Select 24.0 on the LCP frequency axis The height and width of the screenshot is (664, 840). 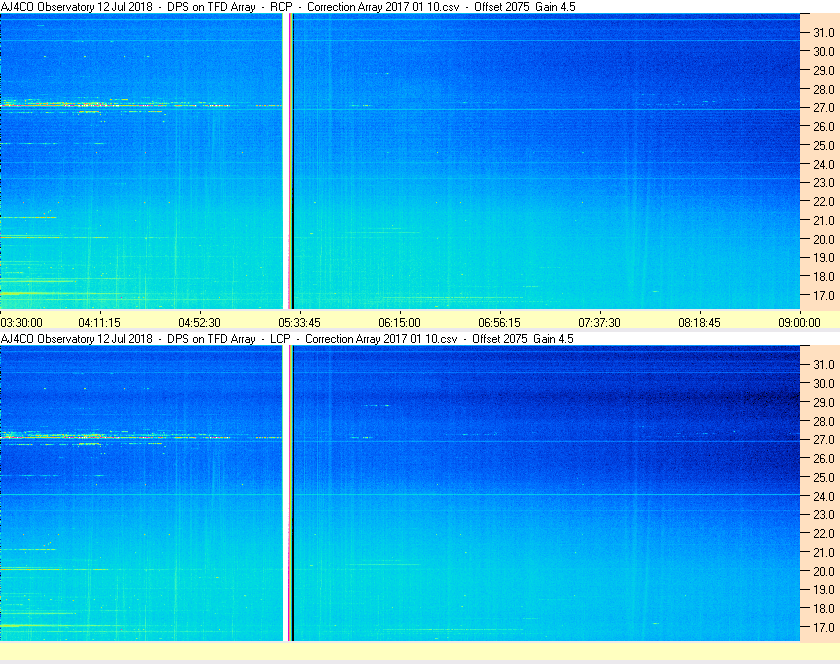point(824,496)
